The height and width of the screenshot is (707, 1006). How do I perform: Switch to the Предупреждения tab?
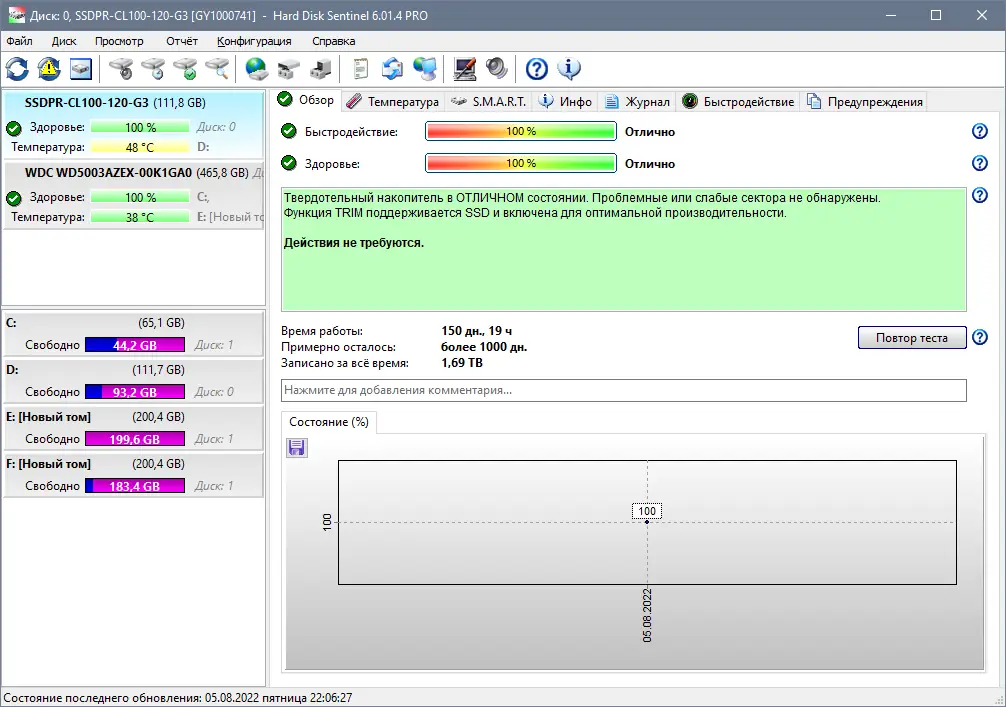click(865, 101)
